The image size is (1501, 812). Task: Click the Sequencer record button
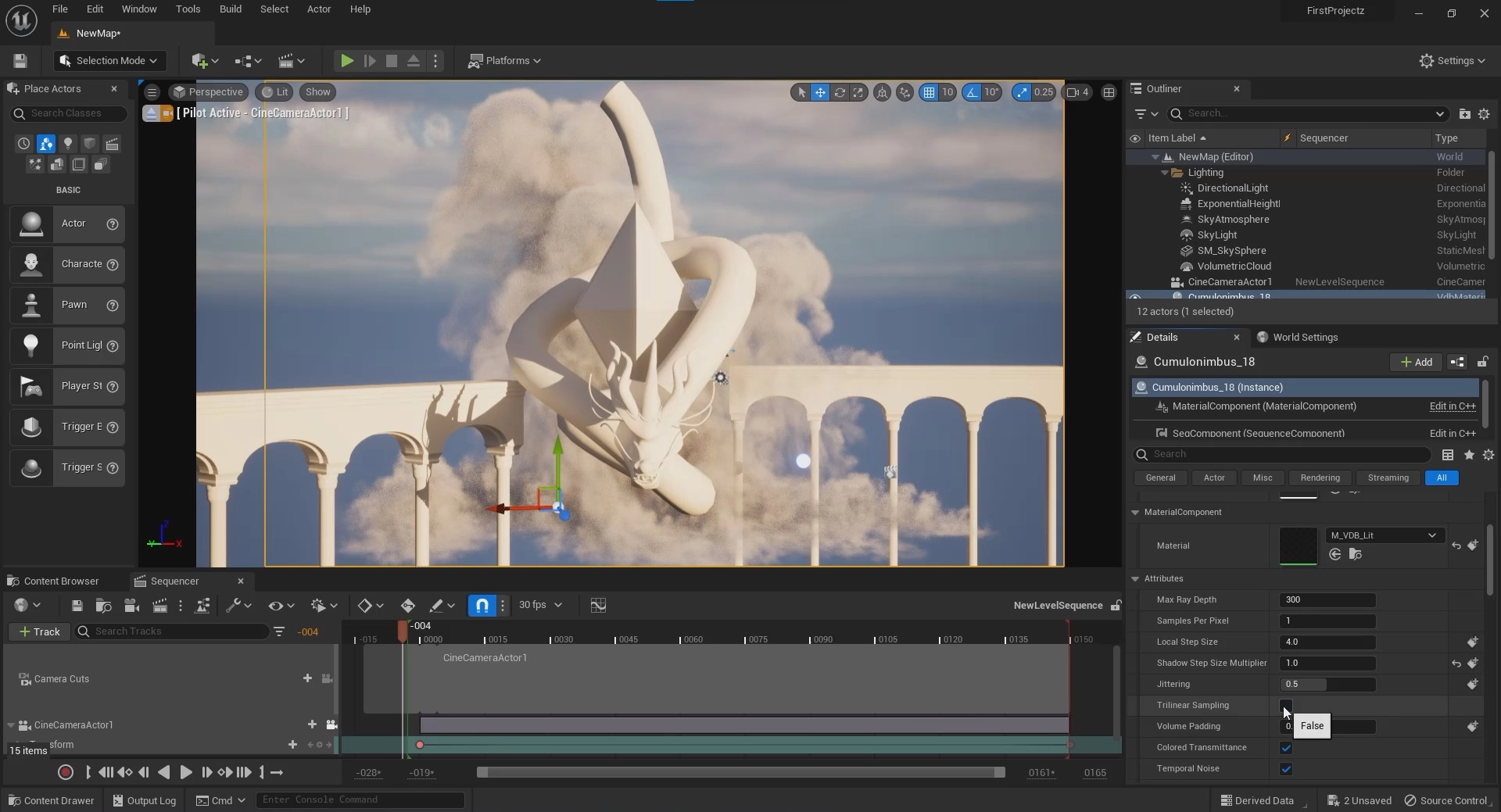coord(66,772)
